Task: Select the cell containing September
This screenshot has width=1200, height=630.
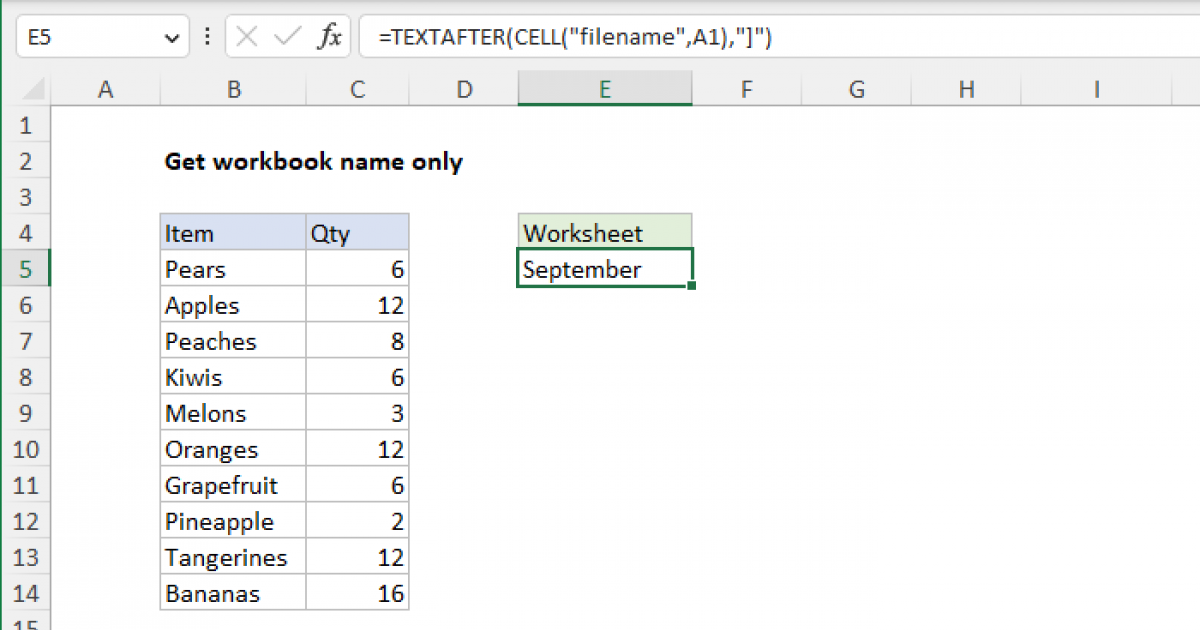Action: coord(604,268)
